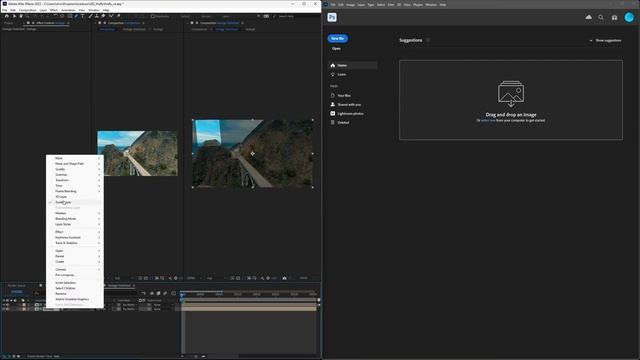640x360 pixels.
Task: Select the Puppet Pin tool in After Effects
Action: point(118,16)
